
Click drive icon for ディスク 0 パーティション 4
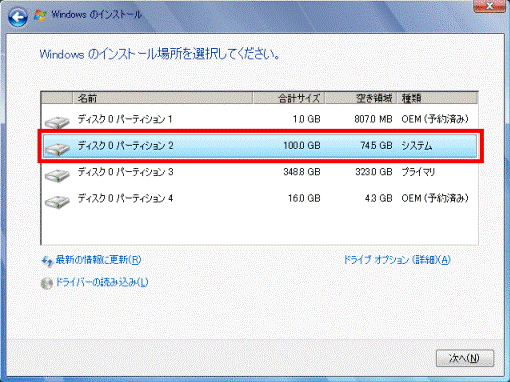pos(57,201)
